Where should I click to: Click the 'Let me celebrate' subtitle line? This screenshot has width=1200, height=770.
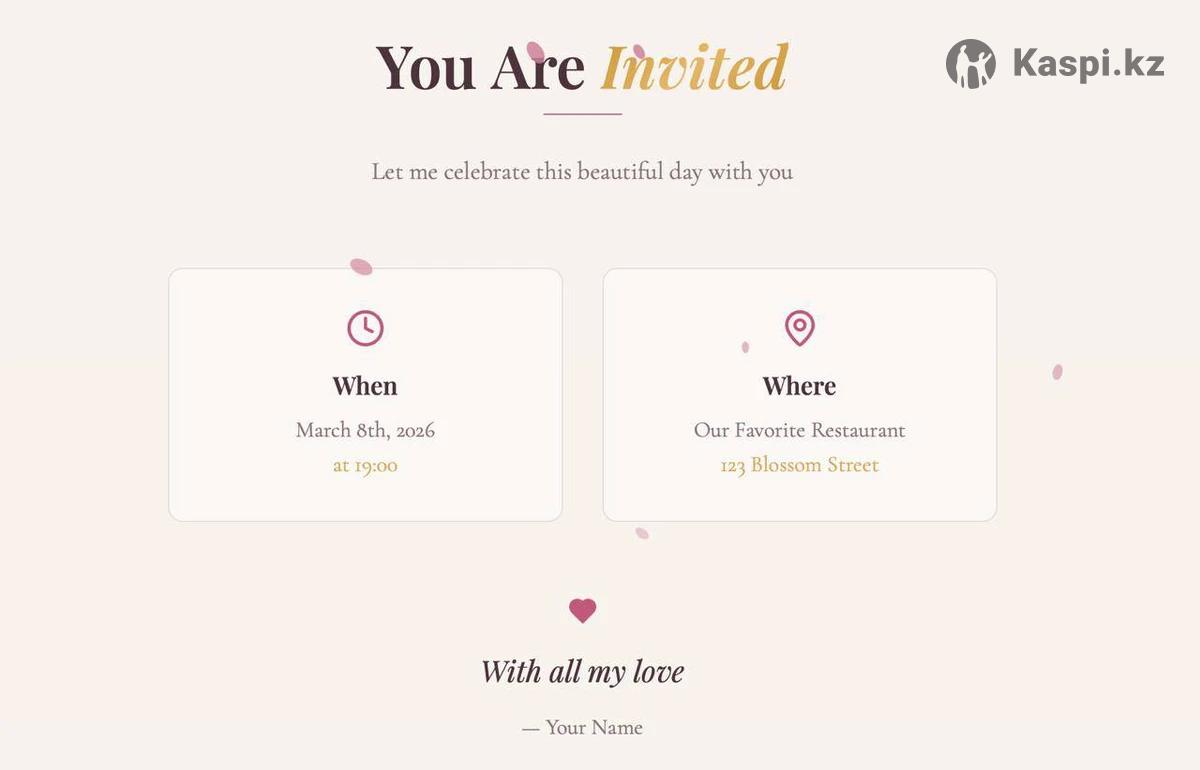coord(582,172)
